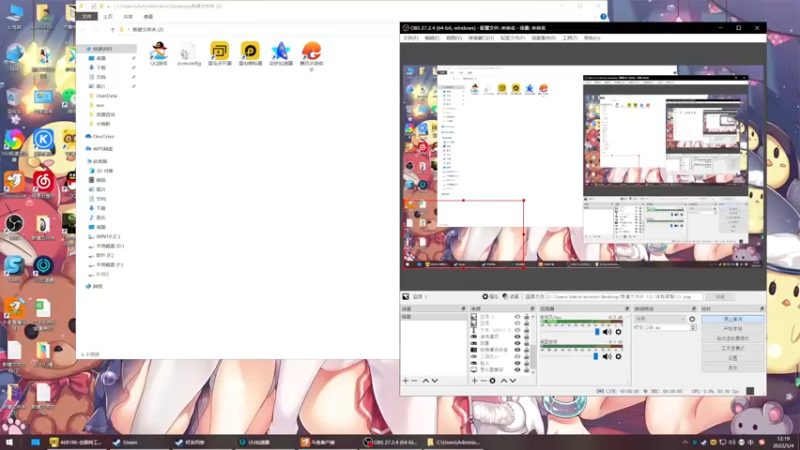Switch to 主页 tab in Explorer ribbon
This screenshot has height=450, width=800.
[x=108, y=17]
